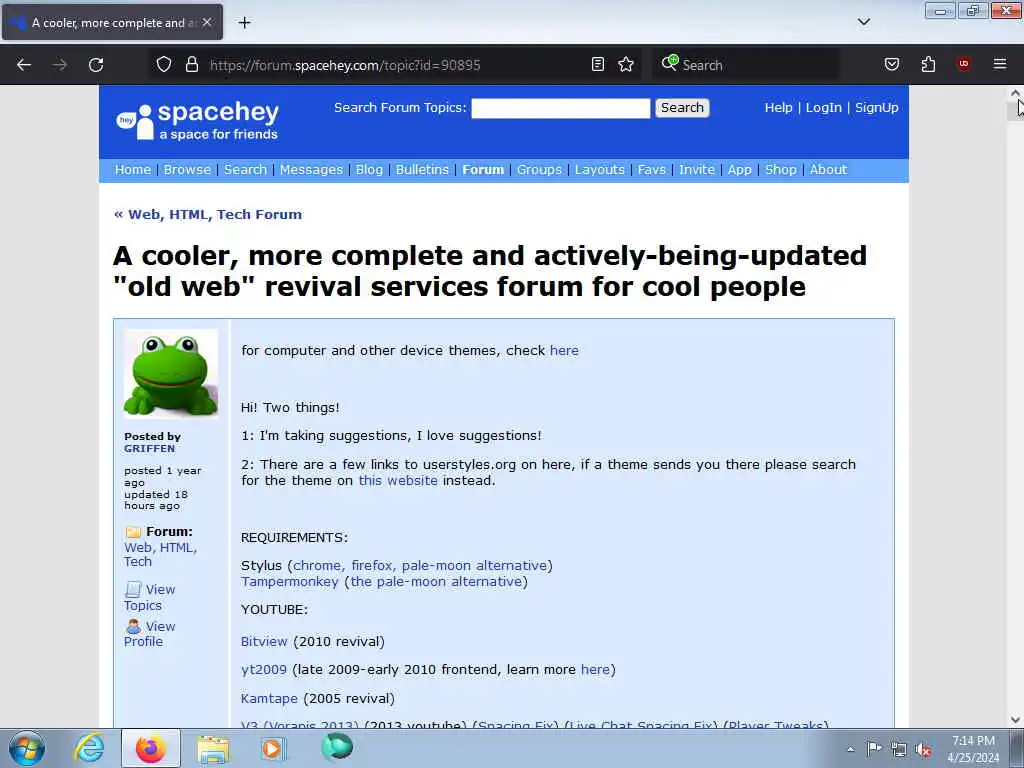Click the Action Center flag icon
The width and height of the screenshot is (1024, 768).
tap(874, 748)
